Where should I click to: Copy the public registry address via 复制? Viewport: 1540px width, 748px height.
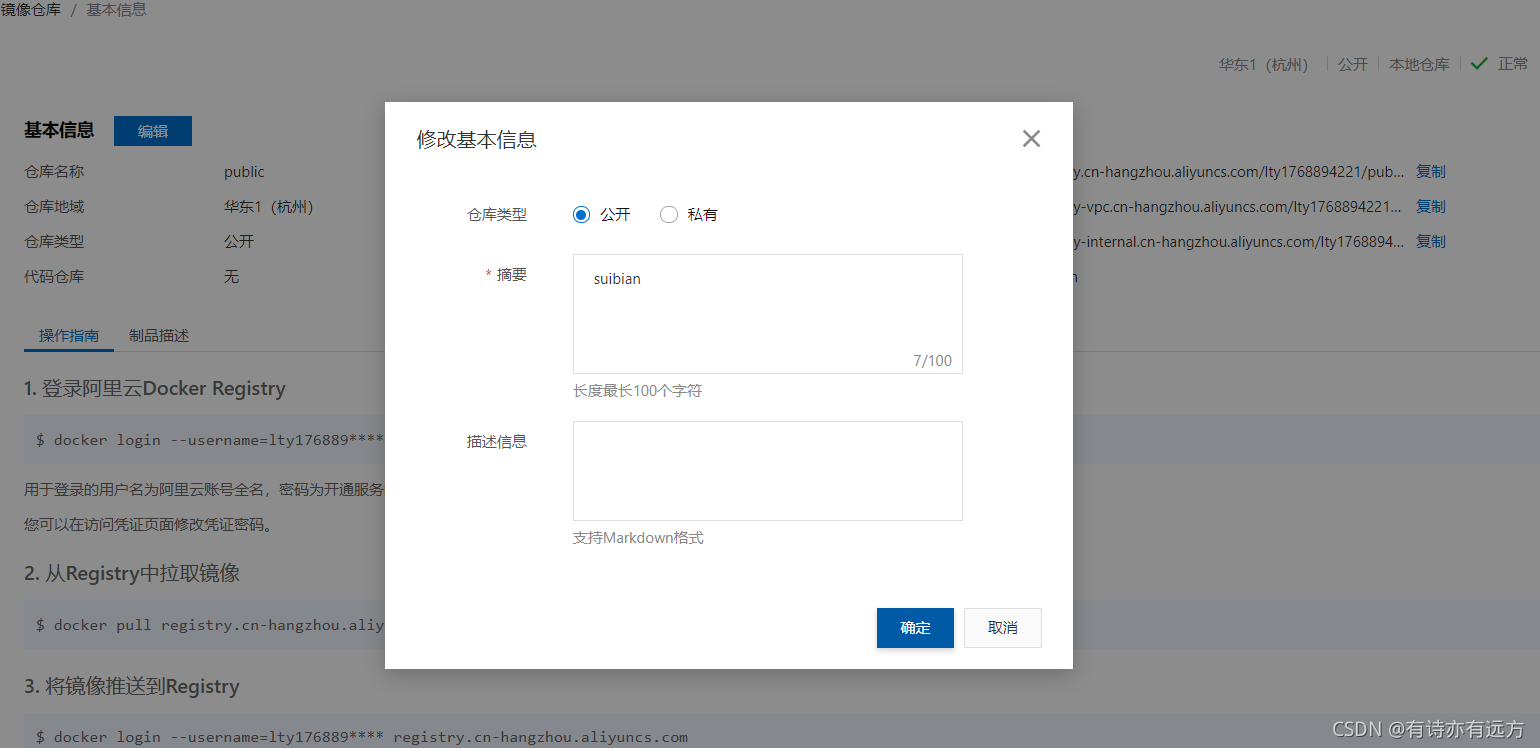click(x=1430, y=171)
